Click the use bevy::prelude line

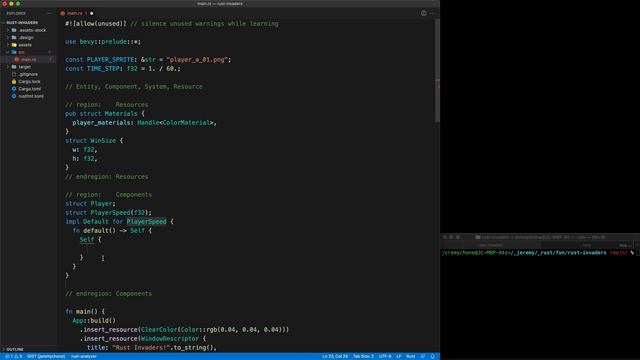[103, 42]
